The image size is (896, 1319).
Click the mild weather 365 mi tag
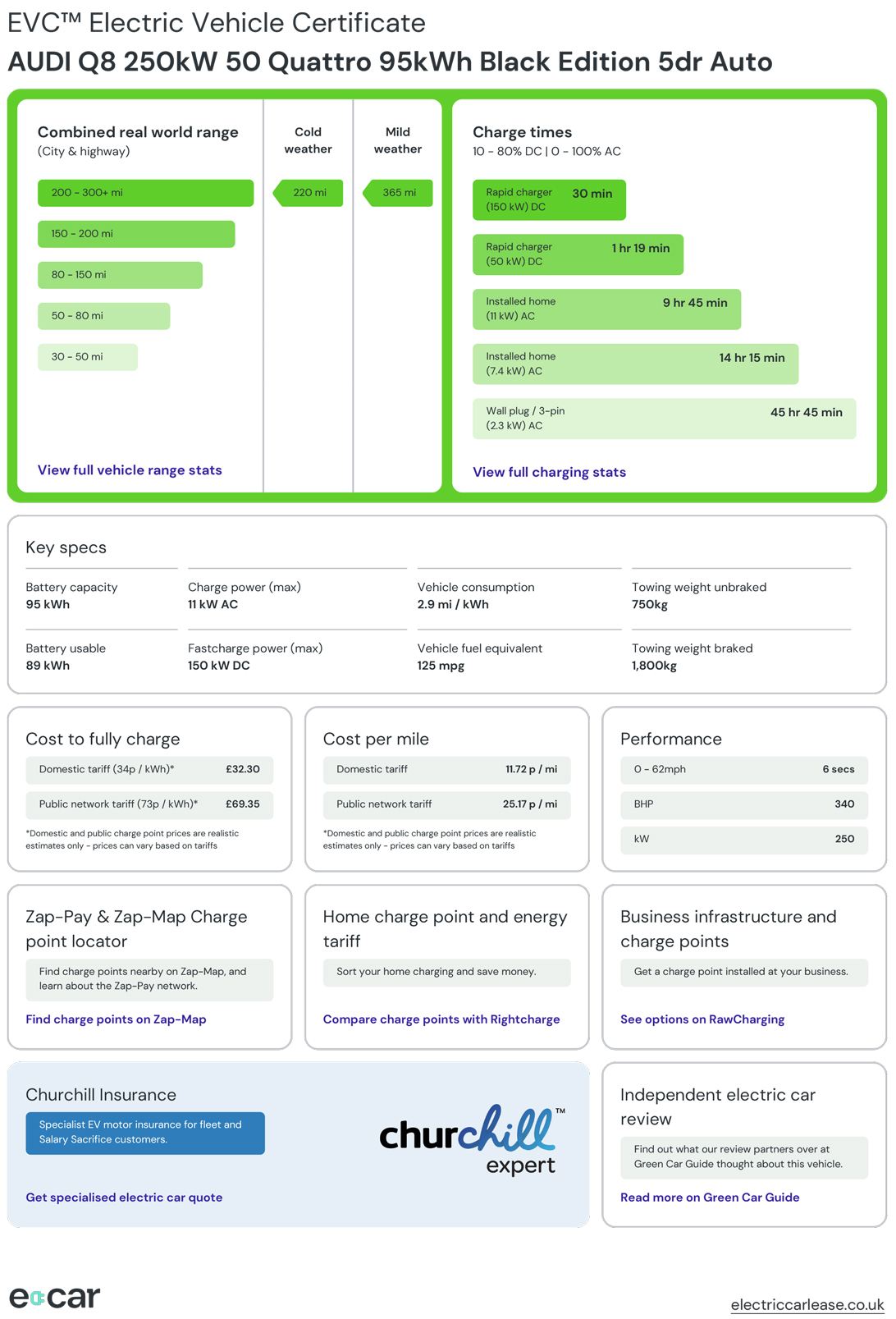click(x=398, y=193)
